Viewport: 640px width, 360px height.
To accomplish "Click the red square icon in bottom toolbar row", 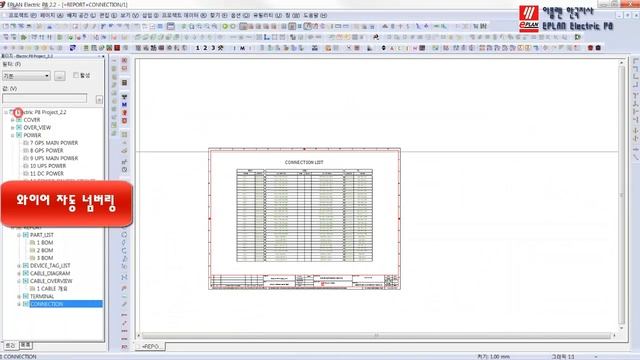I will tap(117, 48).
